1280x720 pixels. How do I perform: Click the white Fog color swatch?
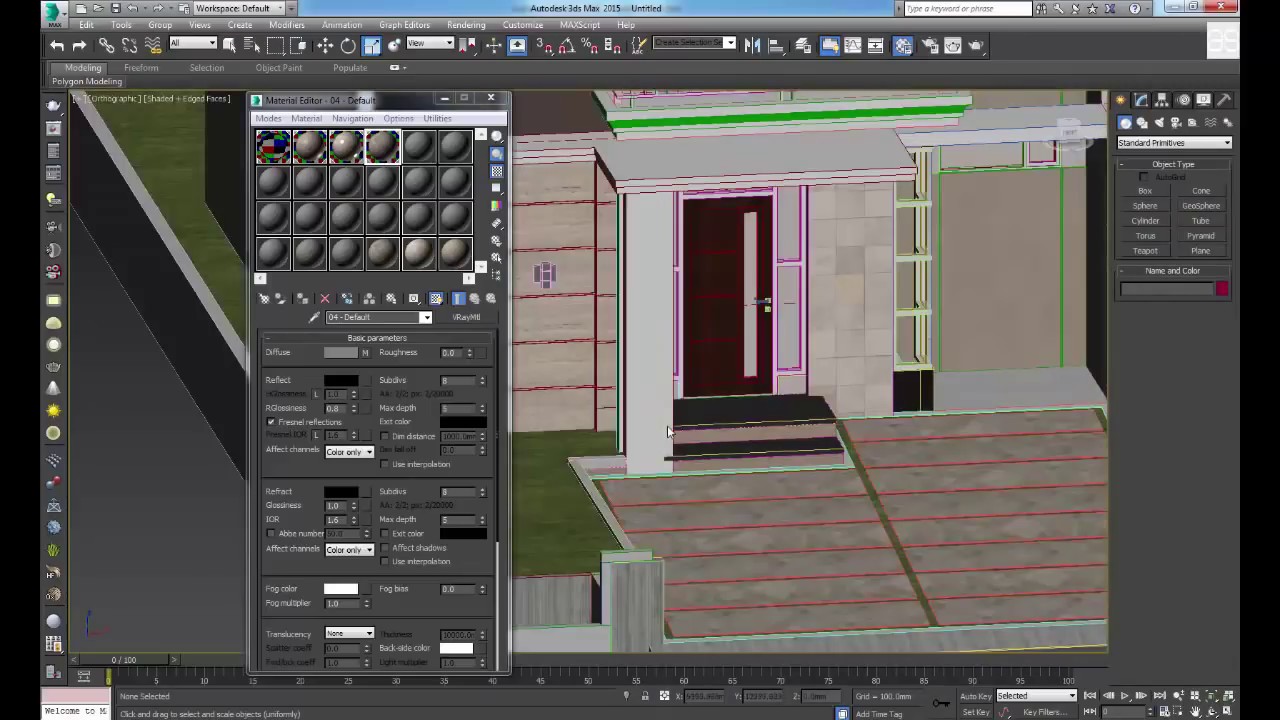pos(341,589)
